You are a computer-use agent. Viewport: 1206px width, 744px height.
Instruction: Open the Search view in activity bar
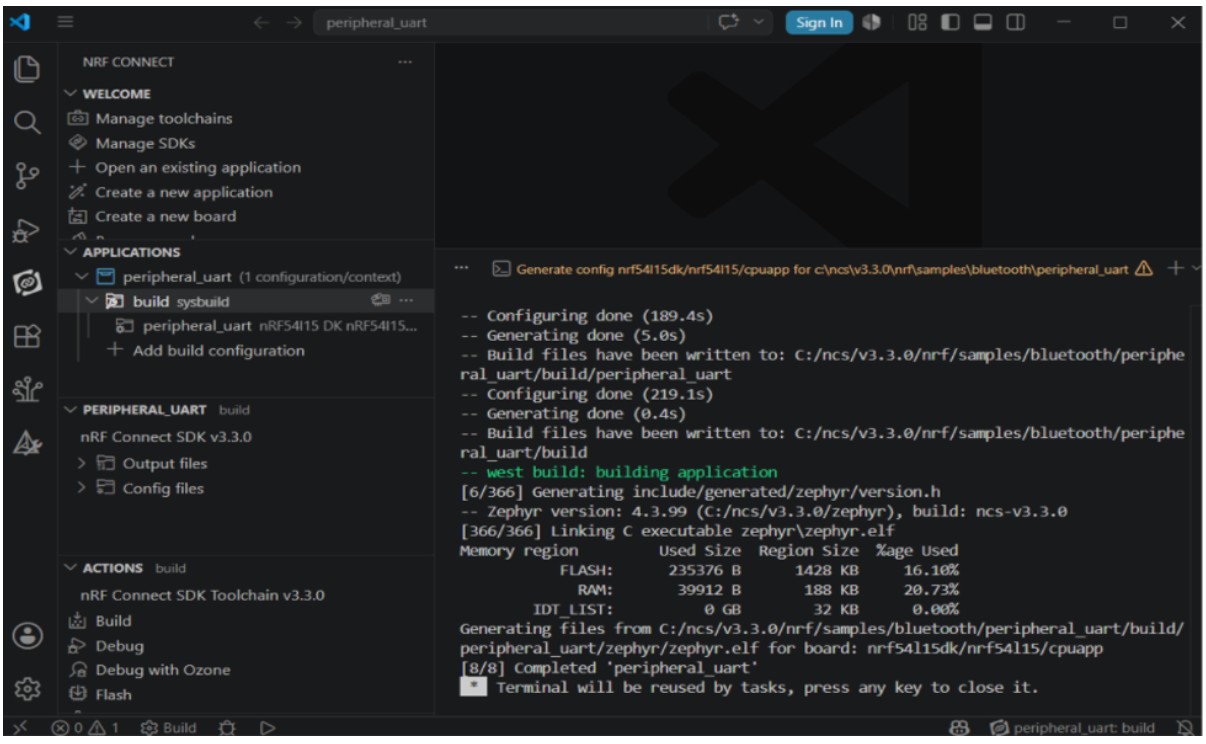click(27, 123)
